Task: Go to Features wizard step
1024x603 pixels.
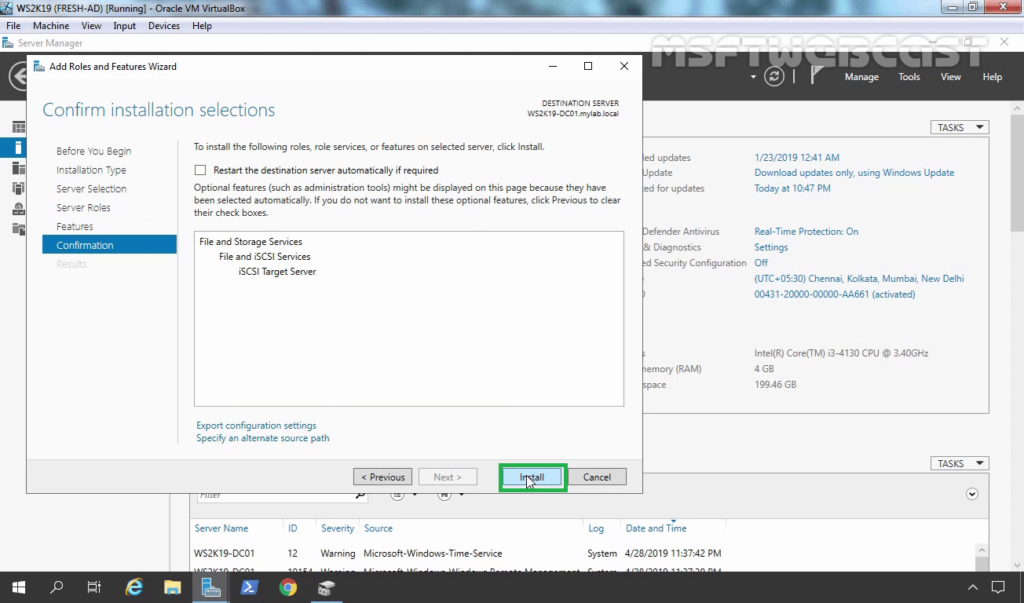Action: click(x=74, y=227)
